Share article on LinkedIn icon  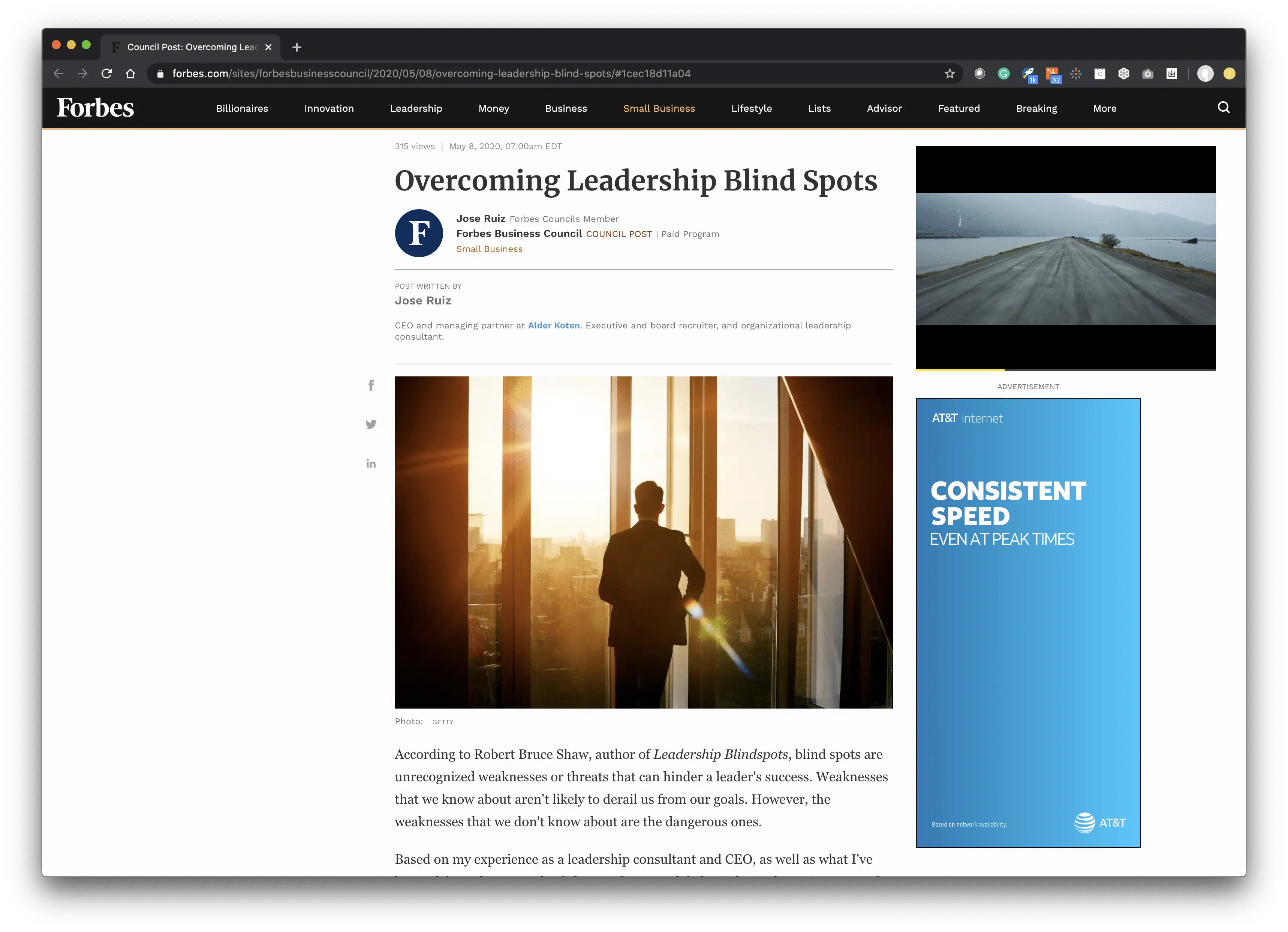371,463
